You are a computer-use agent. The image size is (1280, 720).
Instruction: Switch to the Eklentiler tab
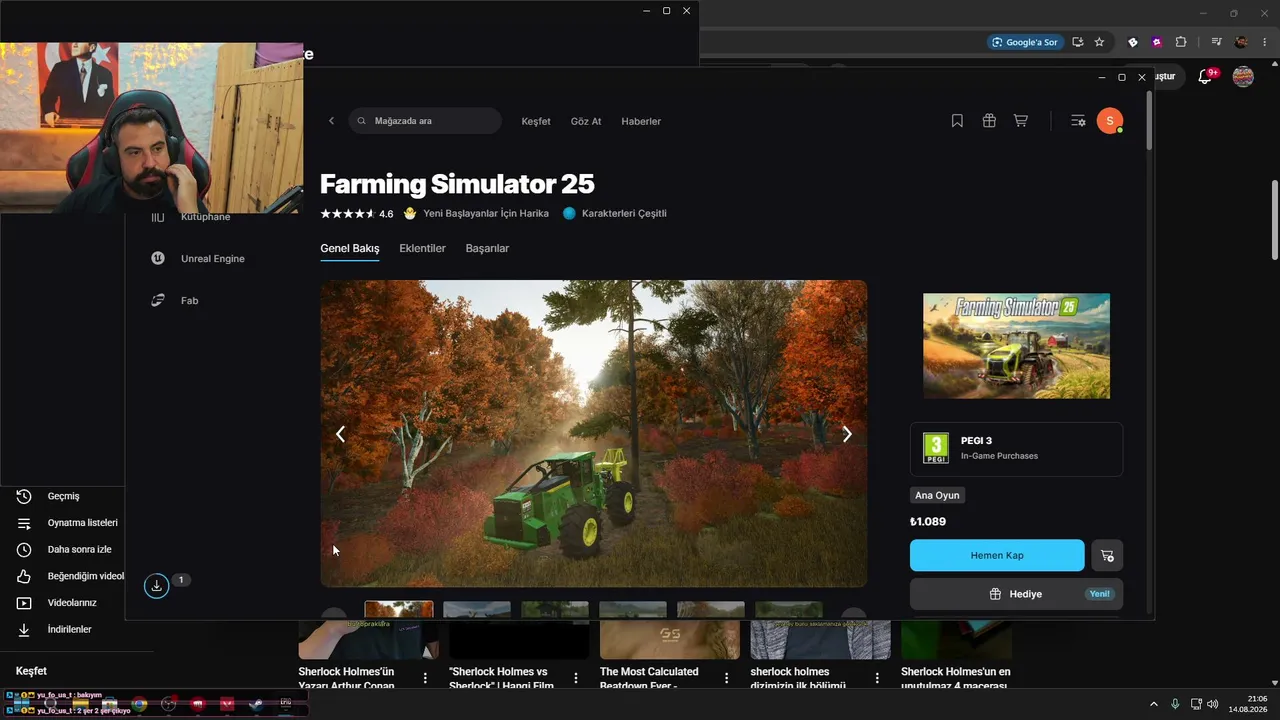[422, 248]
